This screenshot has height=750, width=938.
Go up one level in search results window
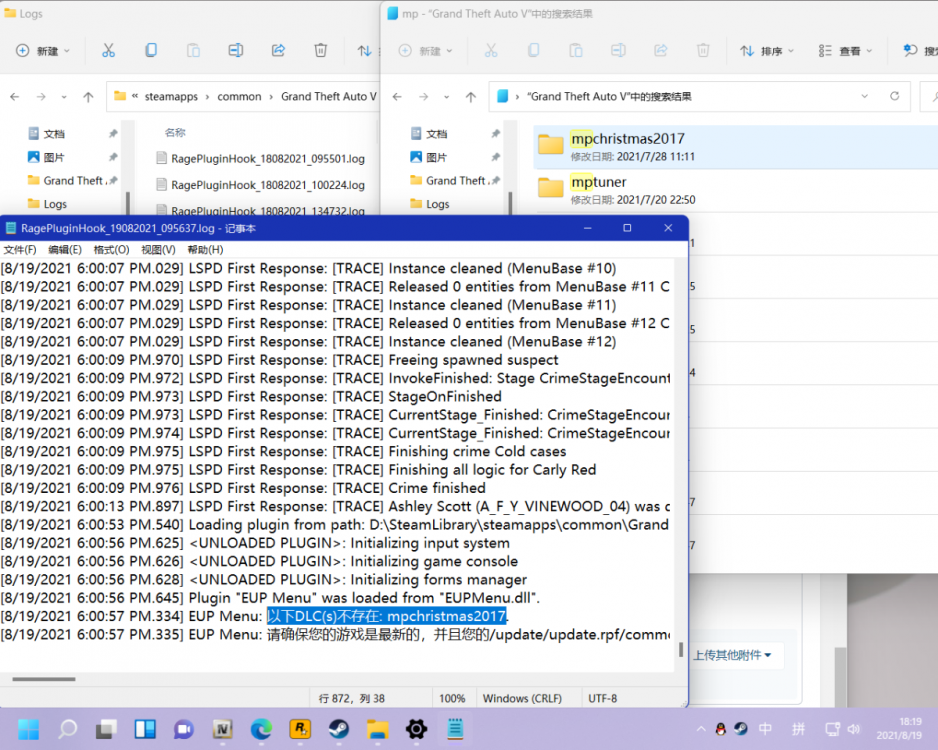[471, 96]
